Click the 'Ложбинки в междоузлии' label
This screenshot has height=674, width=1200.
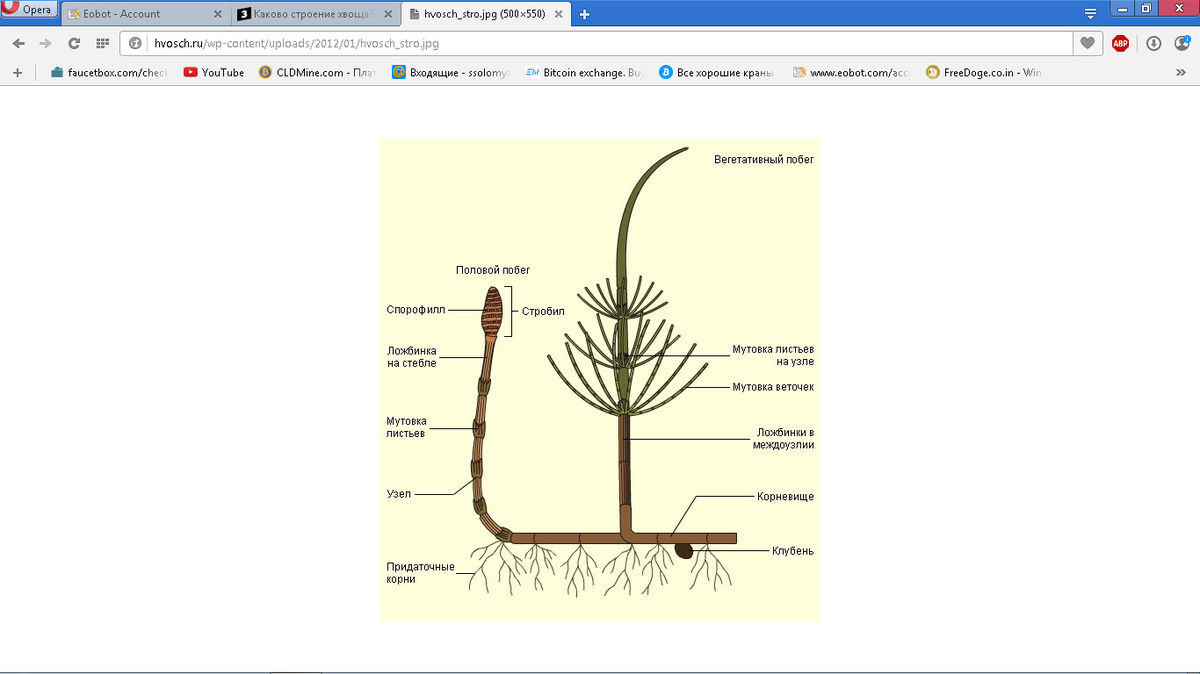click(x=784, y=439)
